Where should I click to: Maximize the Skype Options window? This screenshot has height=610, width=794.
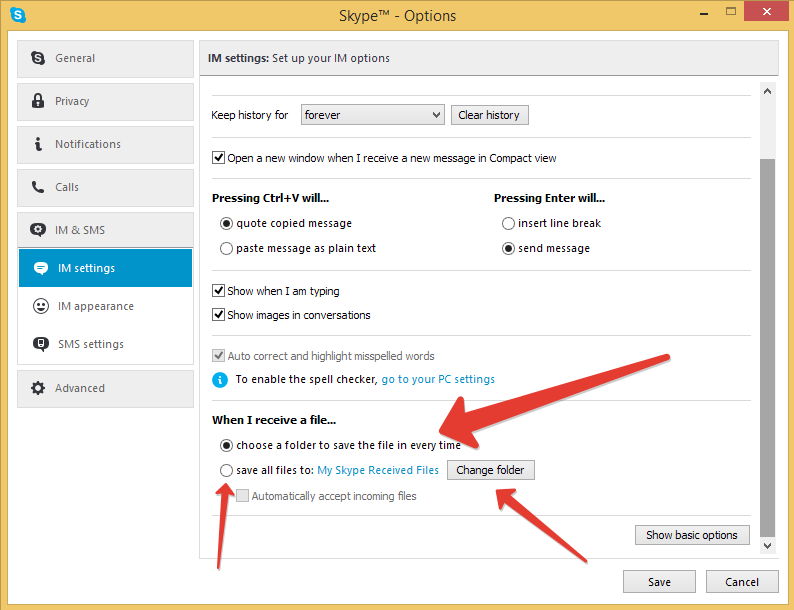(731, 12)
